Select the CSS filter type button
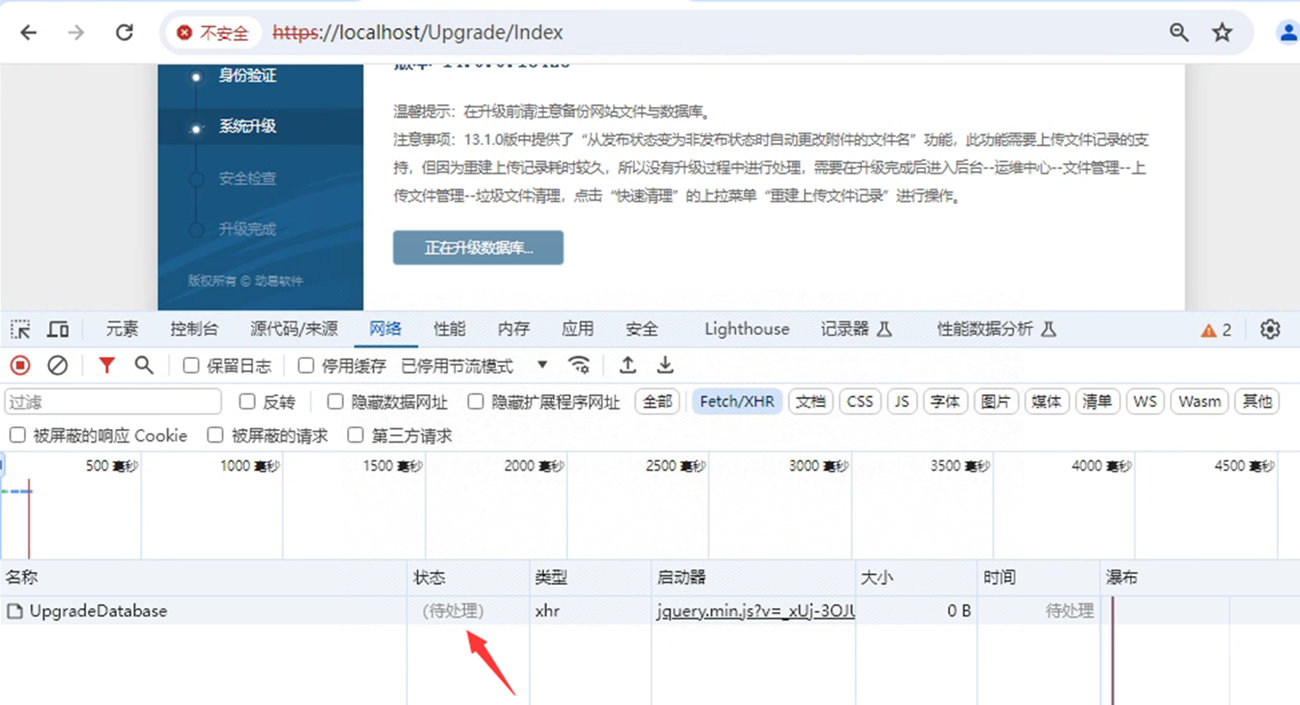This screenshot has width=1300, height=705. click(859, 402)
